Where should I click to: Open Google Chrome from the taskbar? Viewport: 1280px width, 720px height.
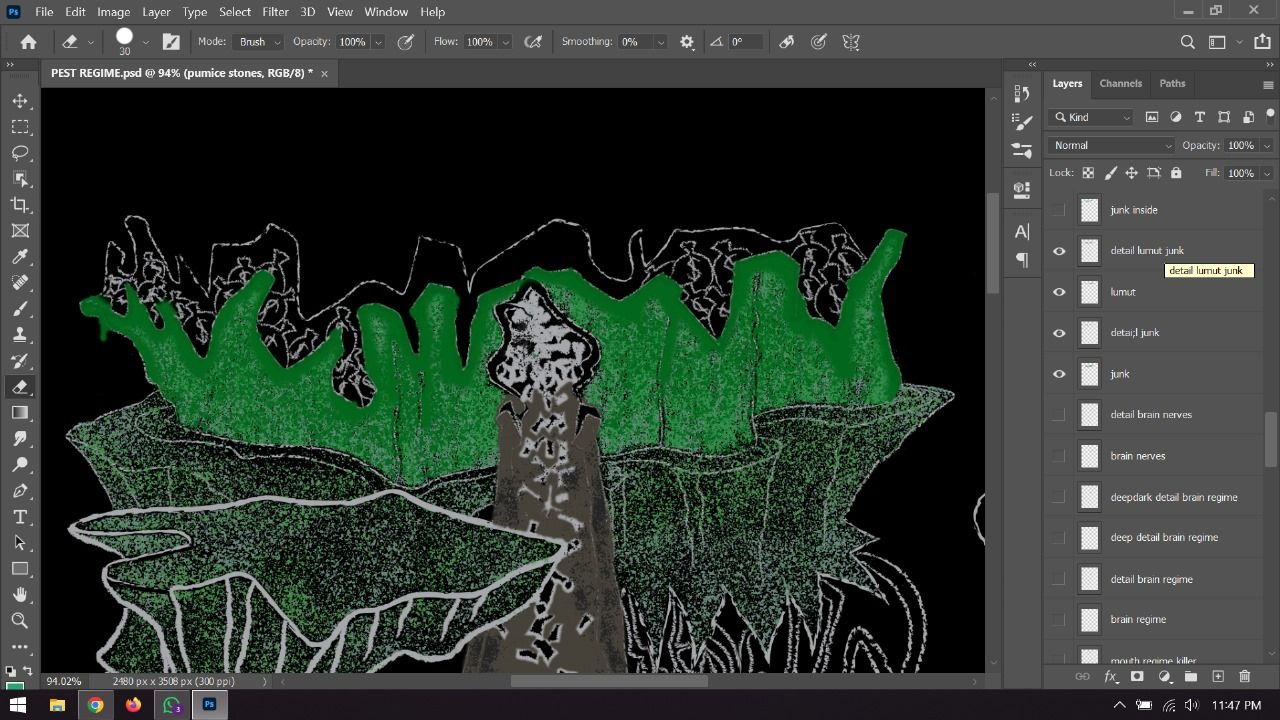pyautogui.click(x=95, y=705)
